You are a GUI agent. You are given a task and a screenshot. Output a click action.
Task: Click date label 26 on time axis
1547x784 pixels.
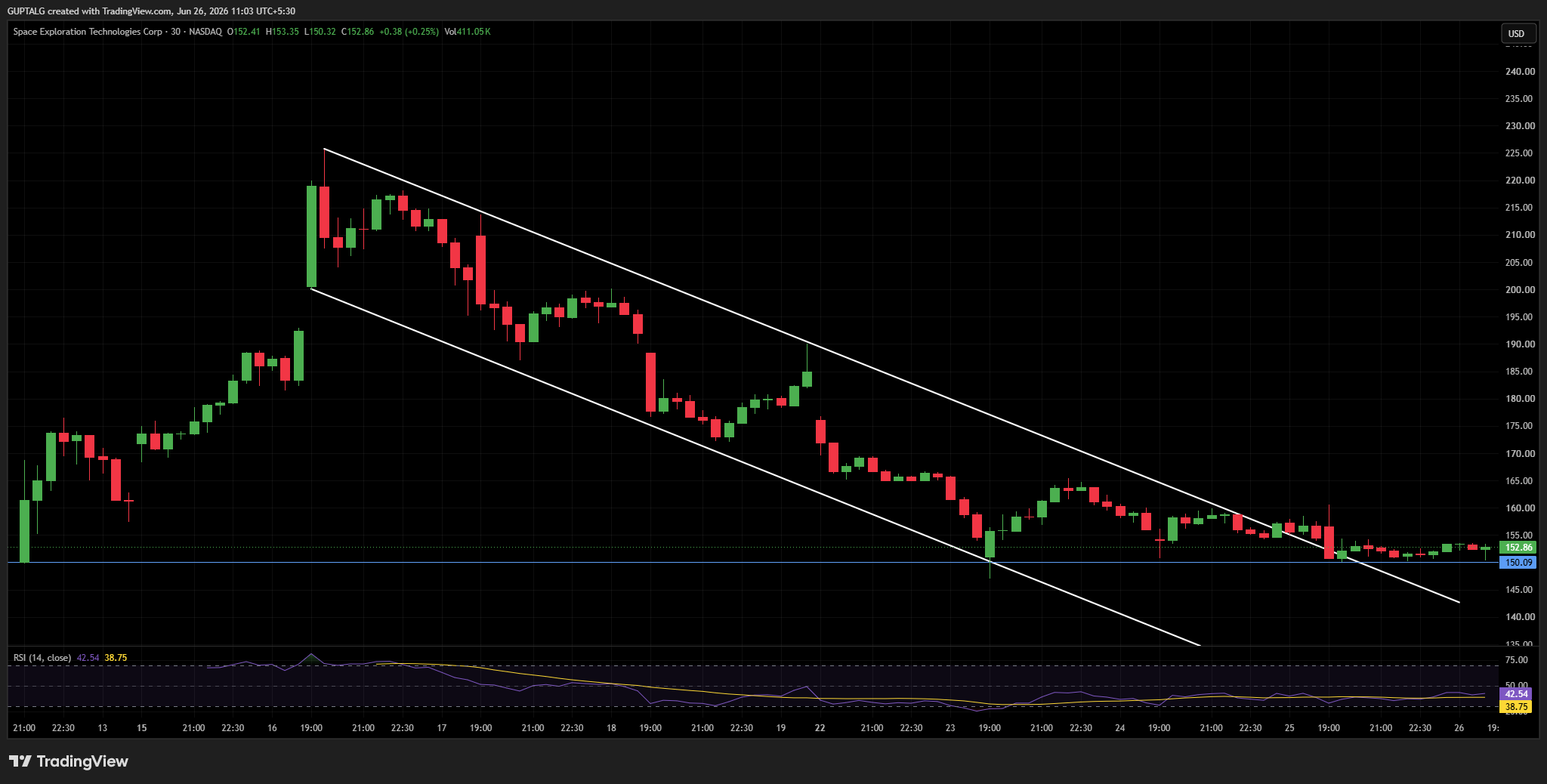click(x=1459, y=728)
